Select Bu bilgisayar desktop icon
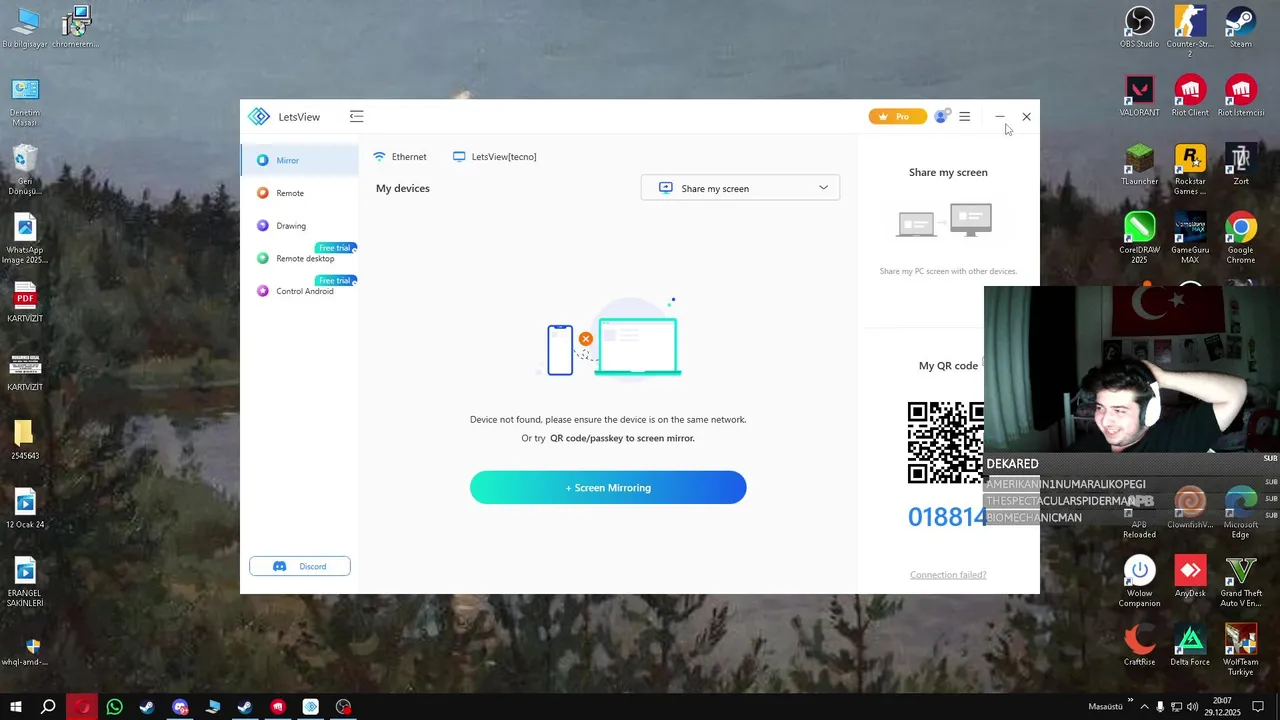This screenshot has height=720, width=1280. coord(25,28)
